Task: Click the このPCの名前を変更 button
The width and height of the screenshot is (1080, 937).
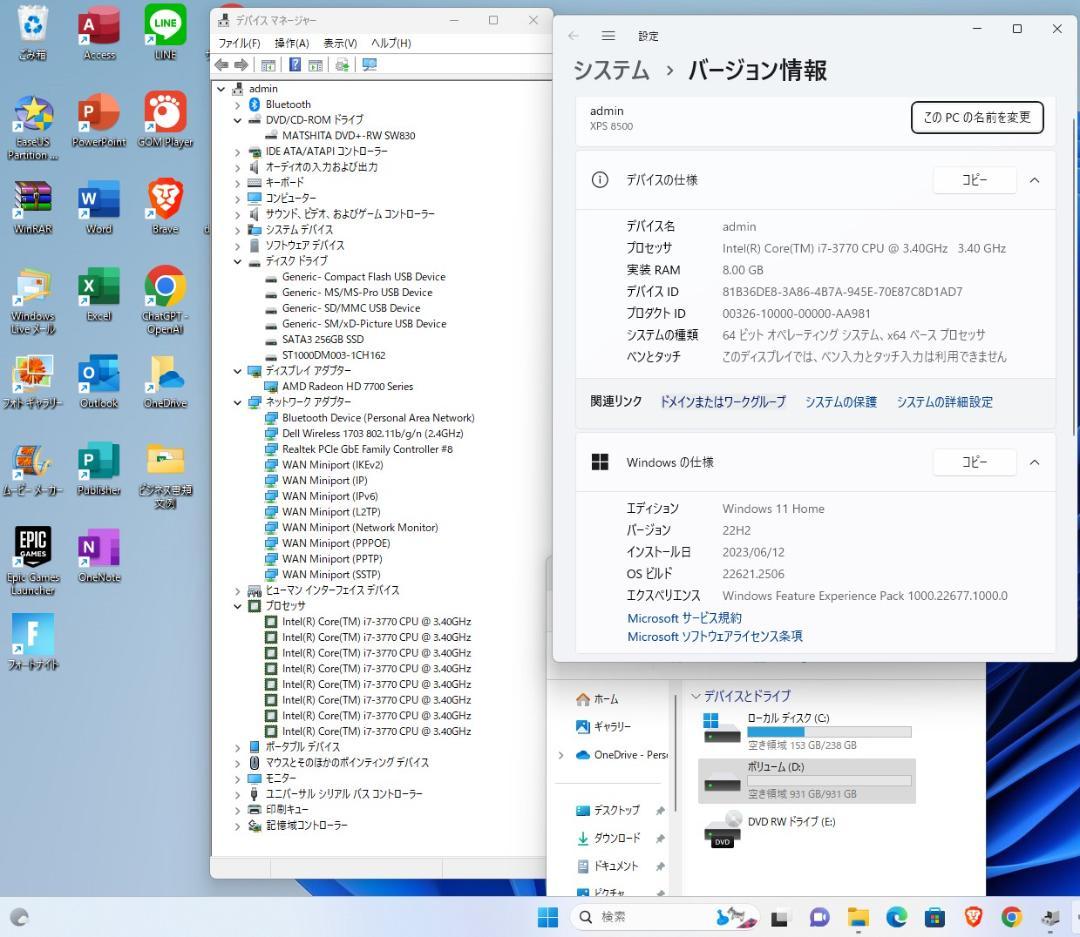Action: pos(976,117)
